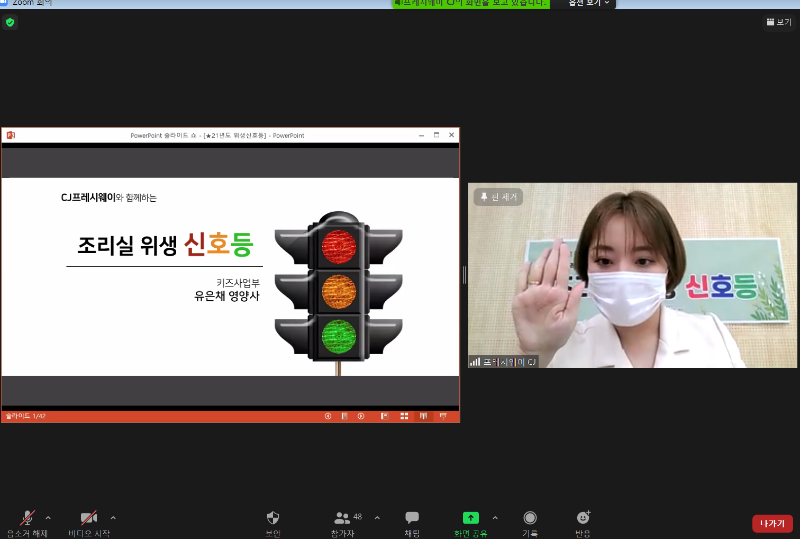Viewport: 800px width, 539px height.
Task: Expand audio options arrow beside microphone
Action: 48,517
